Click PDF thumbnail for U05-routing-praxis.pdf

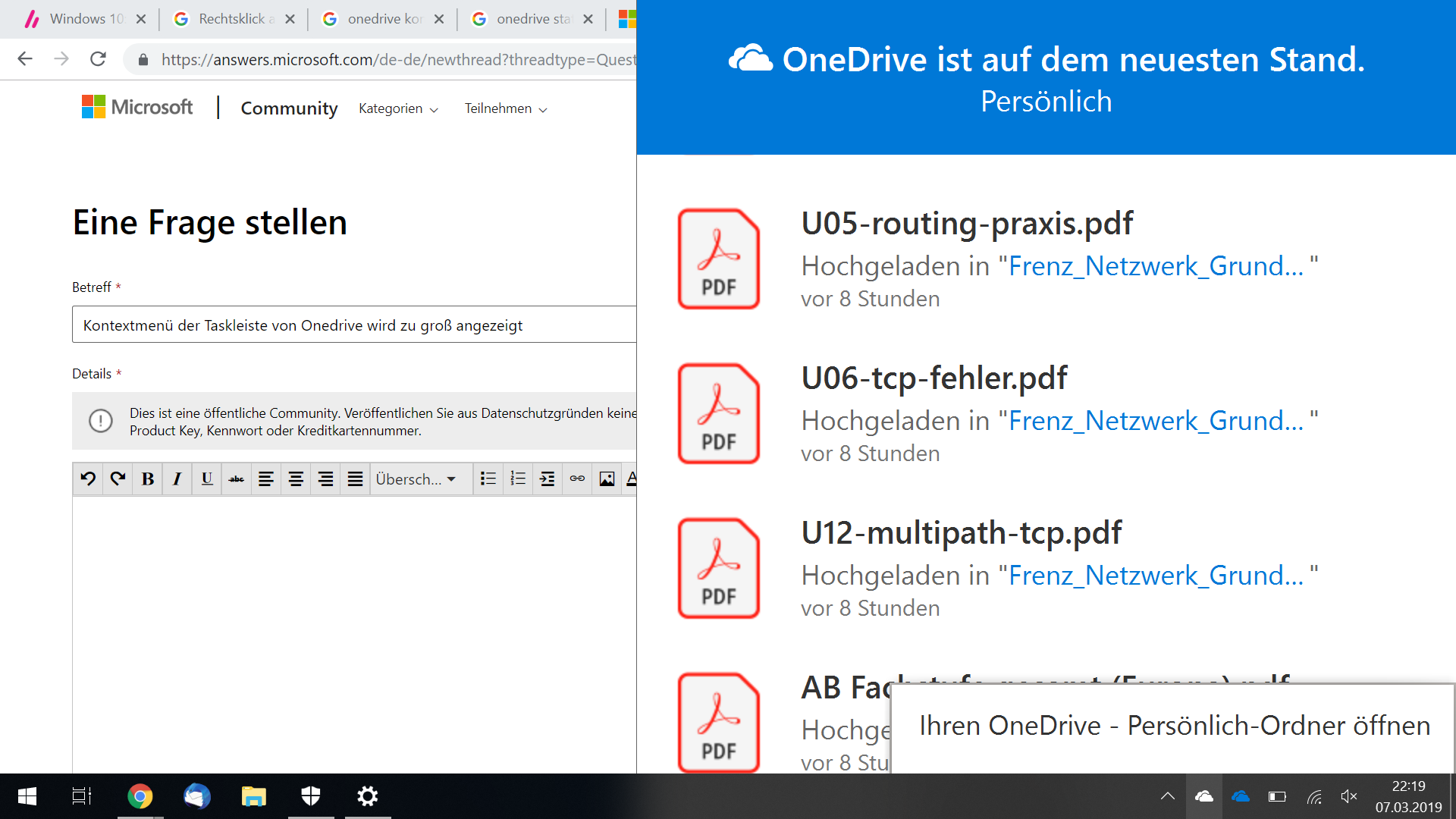719,259
